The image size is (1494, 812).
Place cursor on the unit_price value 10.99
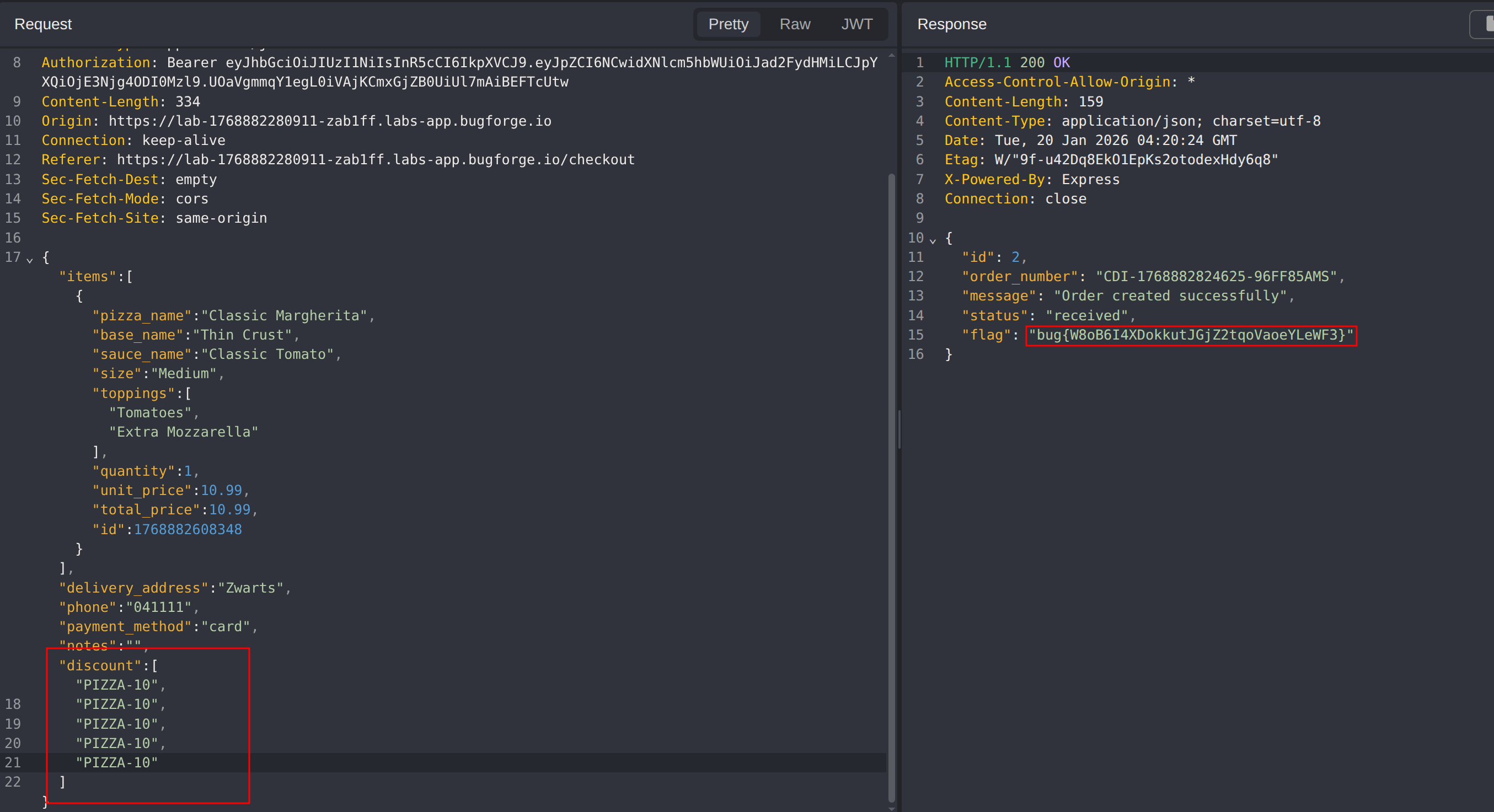[221, 490]
